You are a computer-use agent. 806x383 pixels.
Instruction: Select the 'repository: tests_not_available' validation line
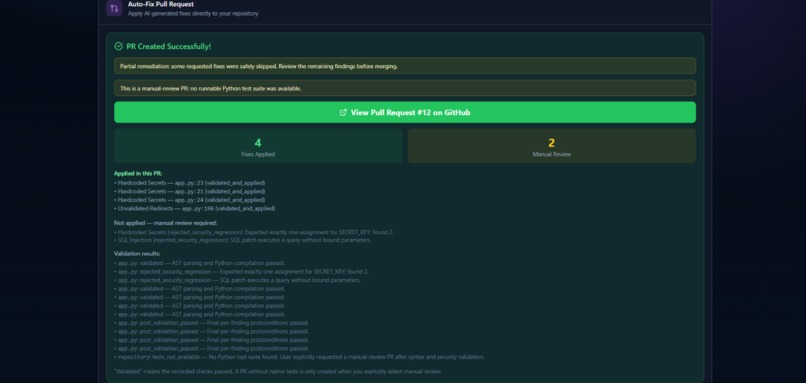pos(299,357)
